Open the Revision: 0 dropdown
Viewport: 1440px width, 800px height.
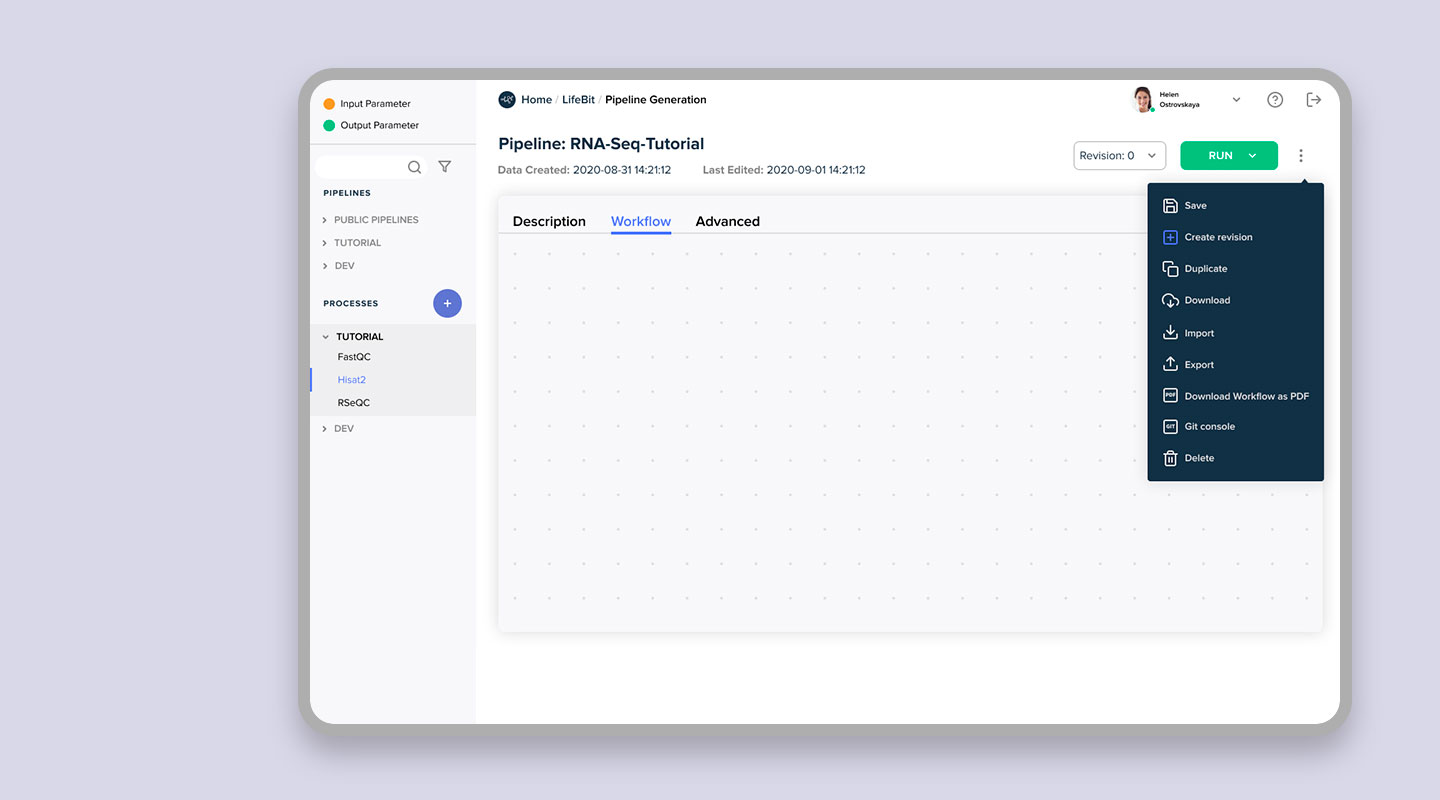1120,156
